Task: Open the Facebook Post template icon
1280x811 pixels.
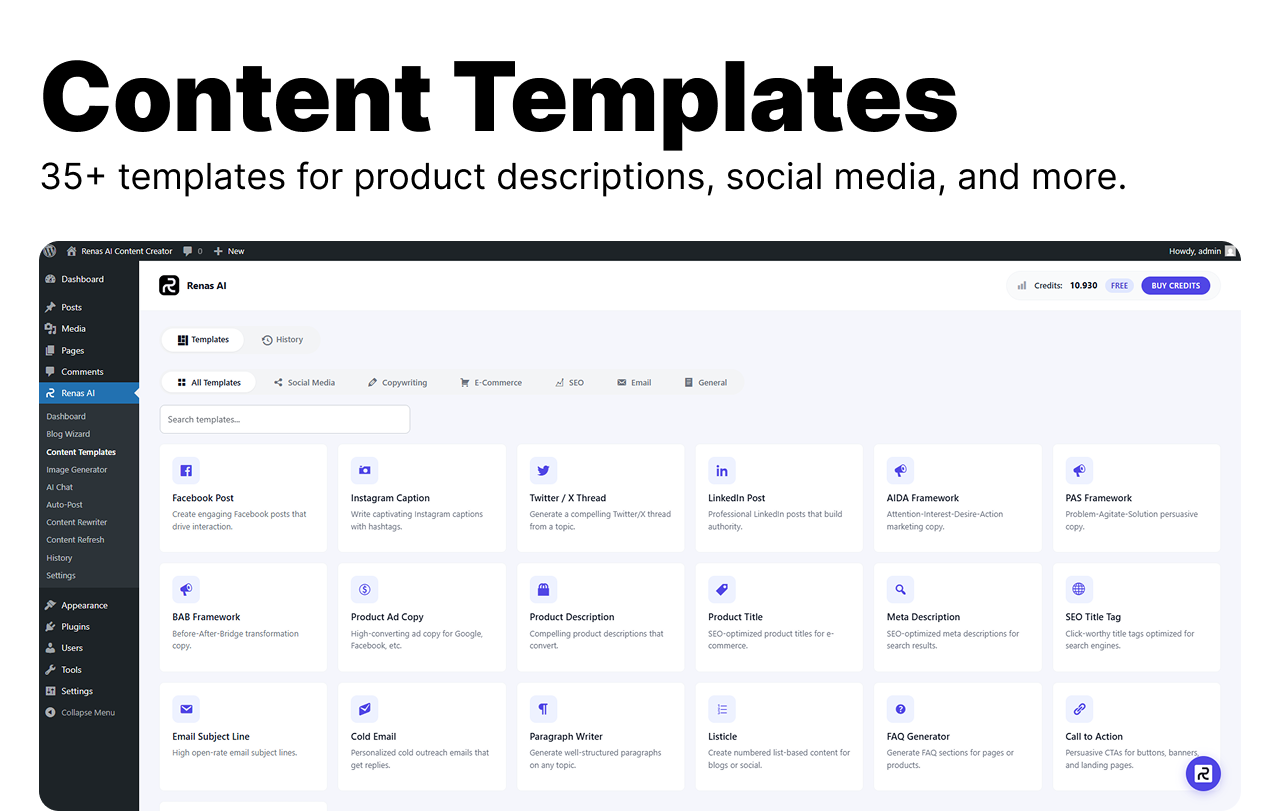Action: point(186,470)
